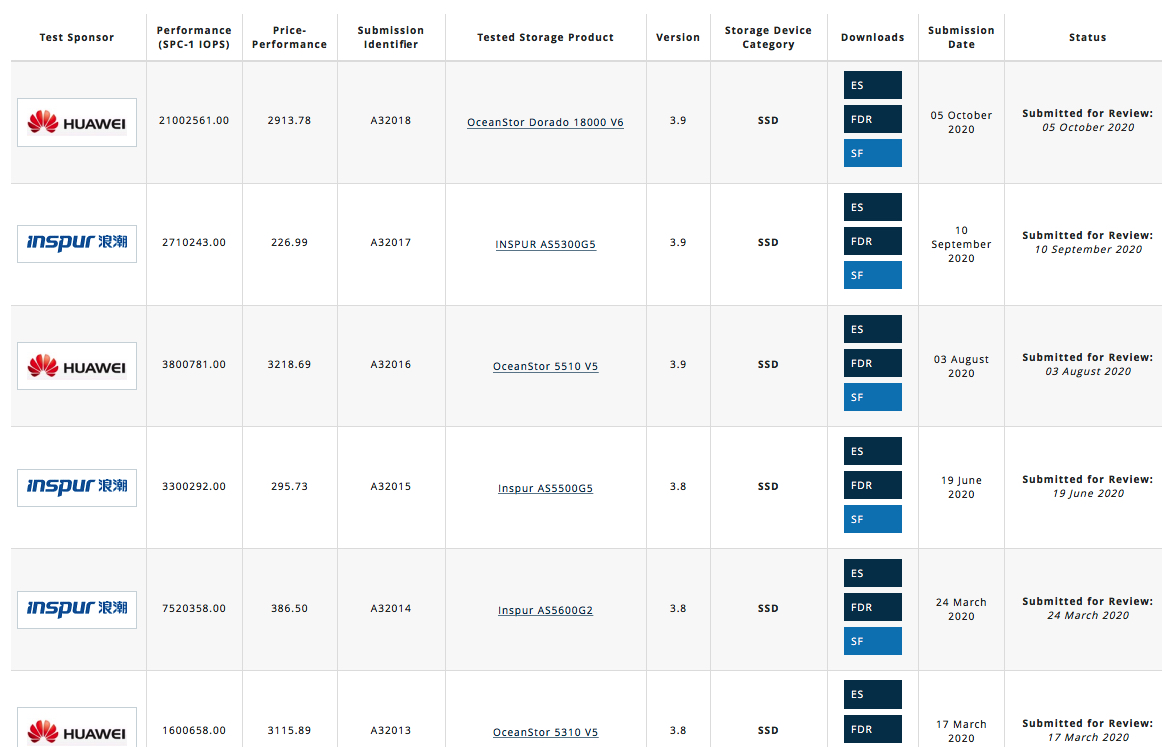1162x747 pixels.
Task: Open the Inspur AS5600G2 product link
Action: click(545, 610)
